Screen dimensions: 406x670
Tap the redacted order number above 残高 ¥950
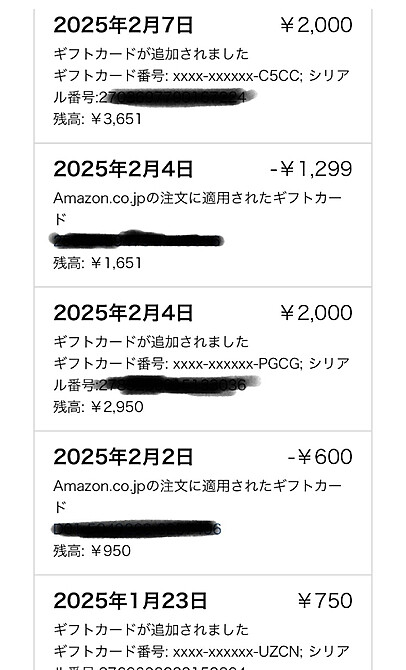tap(137, 529)
